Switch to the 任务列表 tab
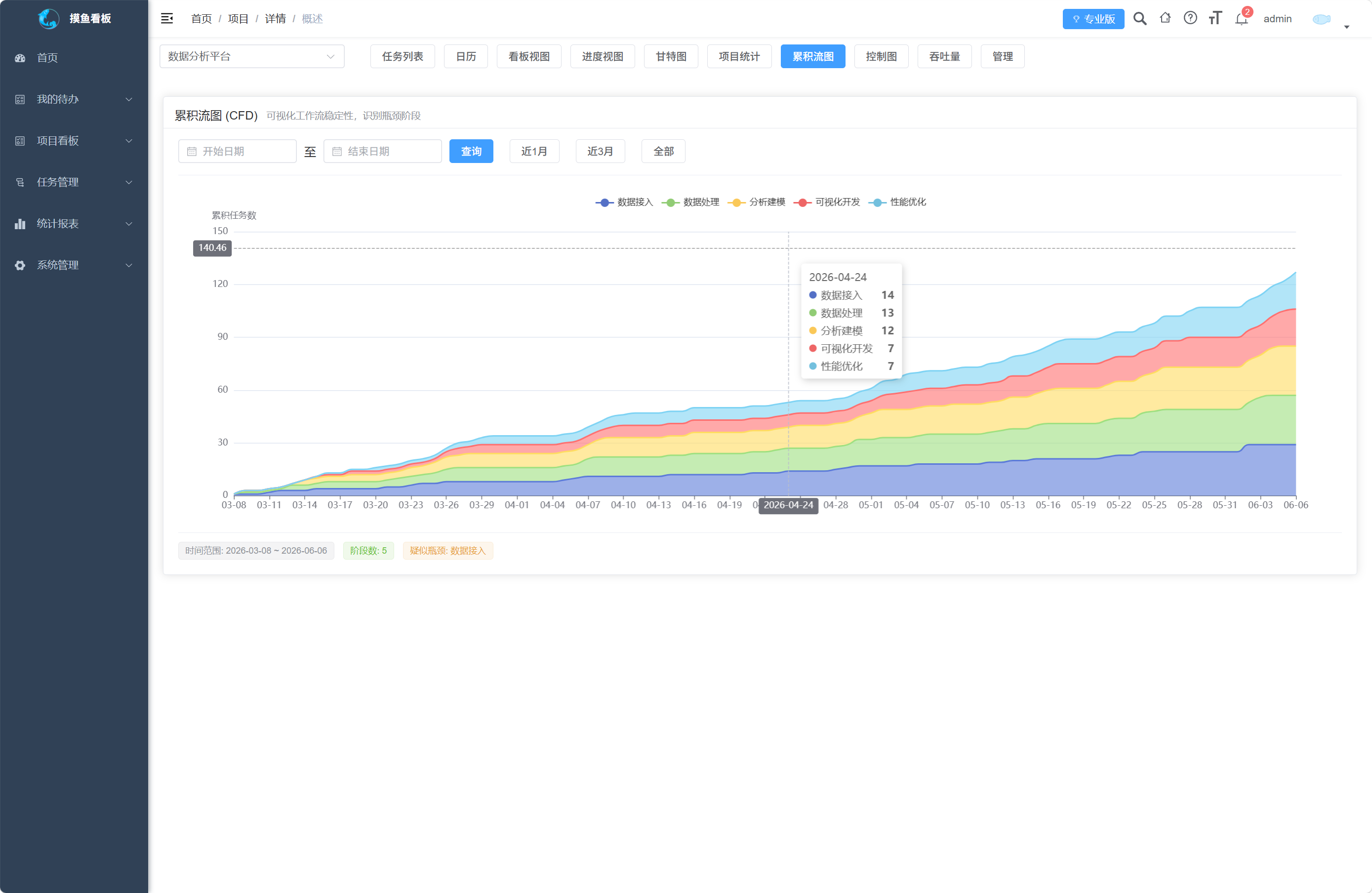This screenshot has width=1372, height=893. [x=403, y=56]
